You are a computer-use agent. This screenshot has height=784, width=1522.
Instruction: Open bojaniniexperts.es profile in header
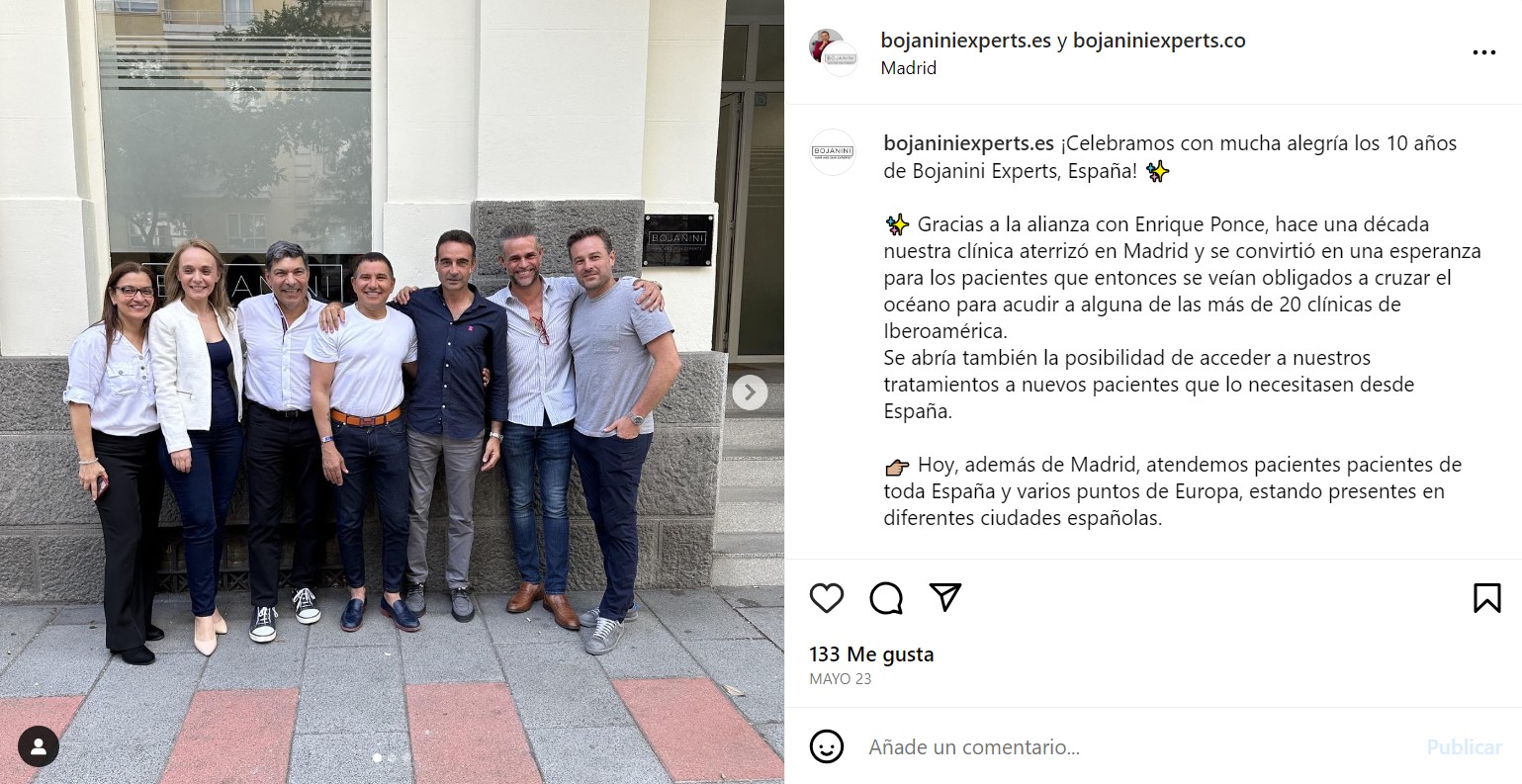(x=966, y=41)
